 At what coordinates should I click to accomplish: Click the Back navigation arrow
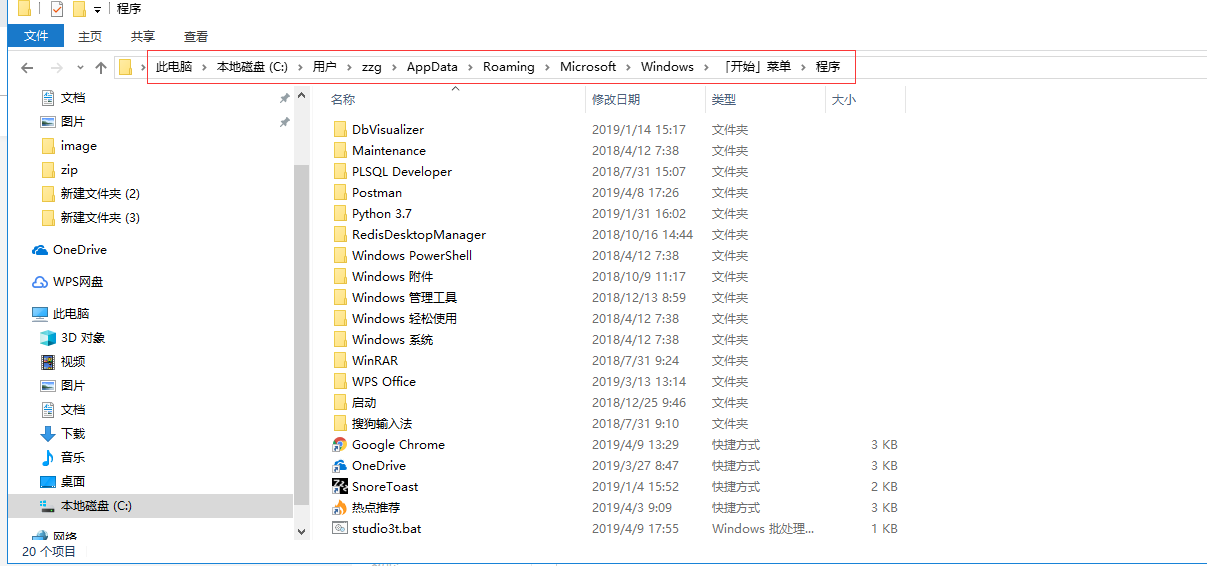point(27,68)
